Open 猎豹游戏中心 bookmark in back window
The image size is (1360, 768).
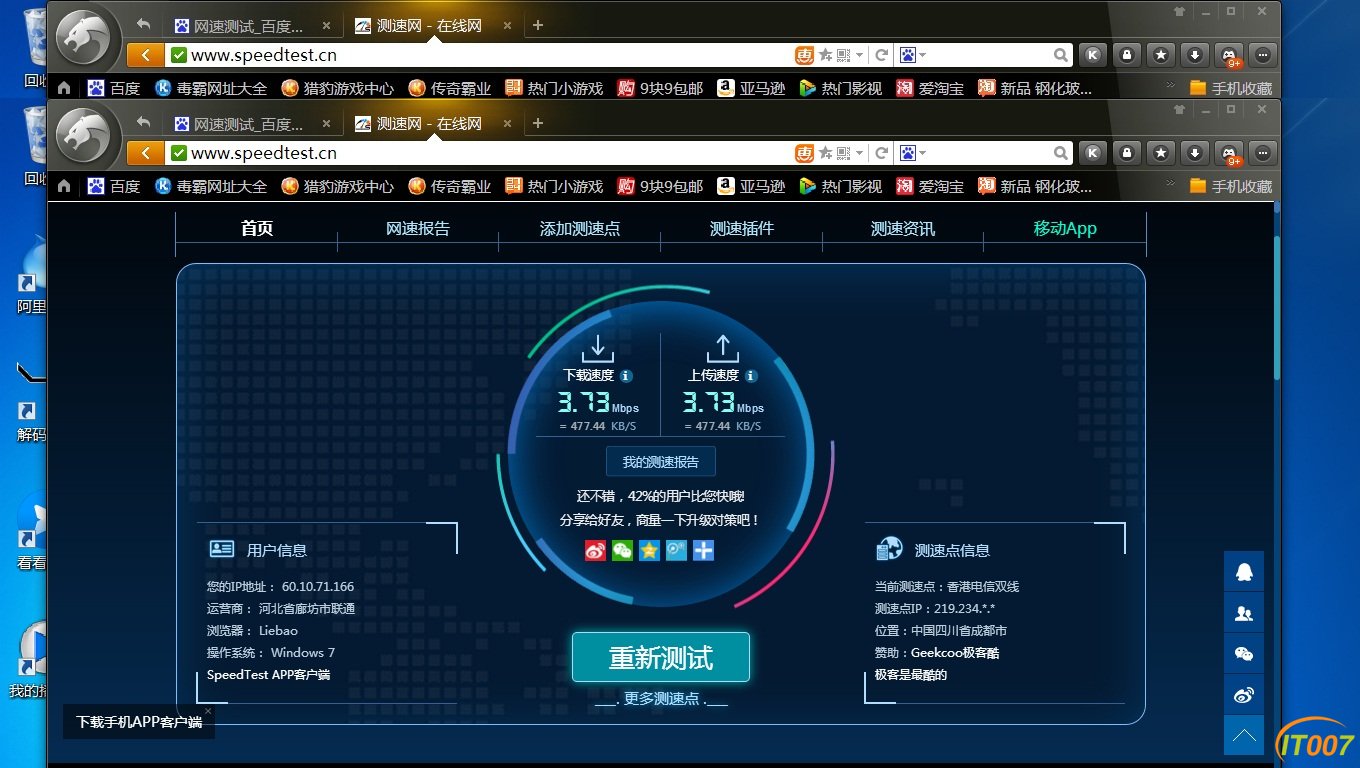338,88
